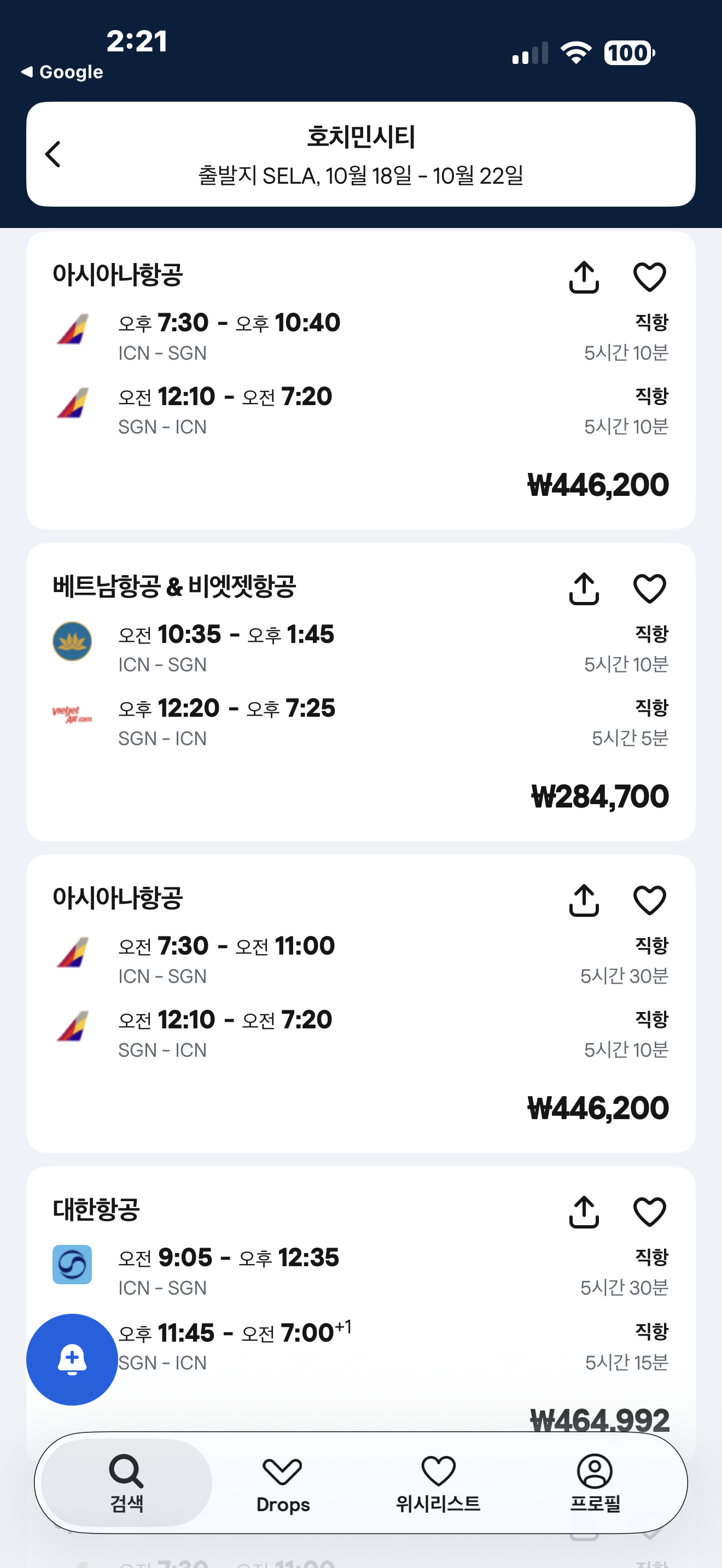
Task: Select the ₩284,700 flight price
Action: [x=599, y=796]
